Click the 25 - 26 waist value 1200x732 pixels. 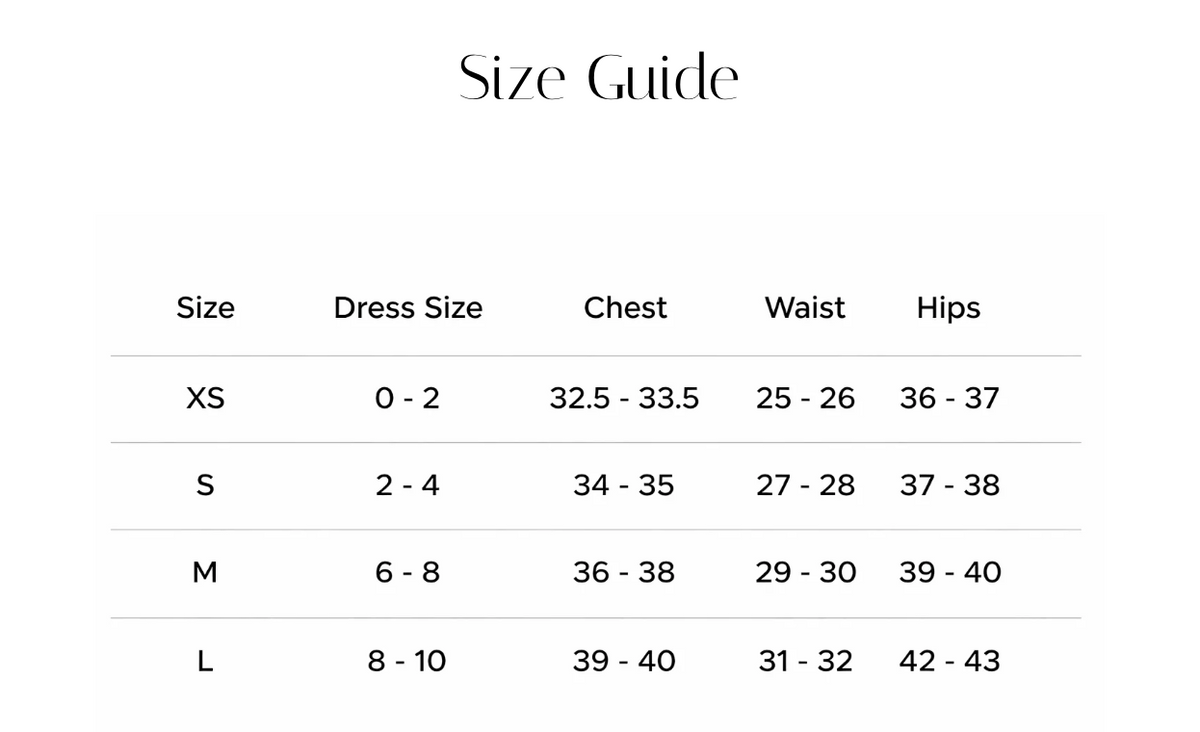(x=806, y=398)
